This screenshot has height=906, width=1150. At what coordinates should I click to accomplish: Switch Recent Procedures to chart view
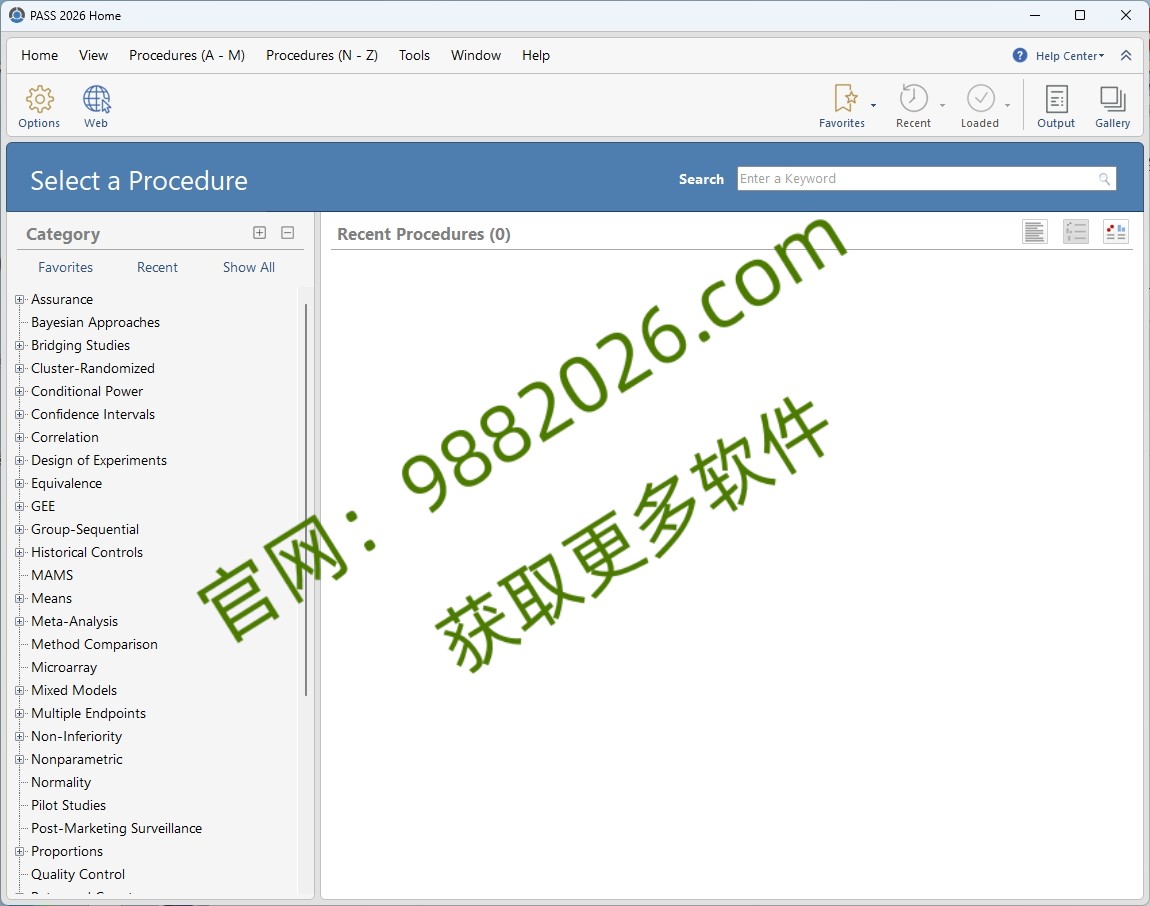(x=1116, y=231)
